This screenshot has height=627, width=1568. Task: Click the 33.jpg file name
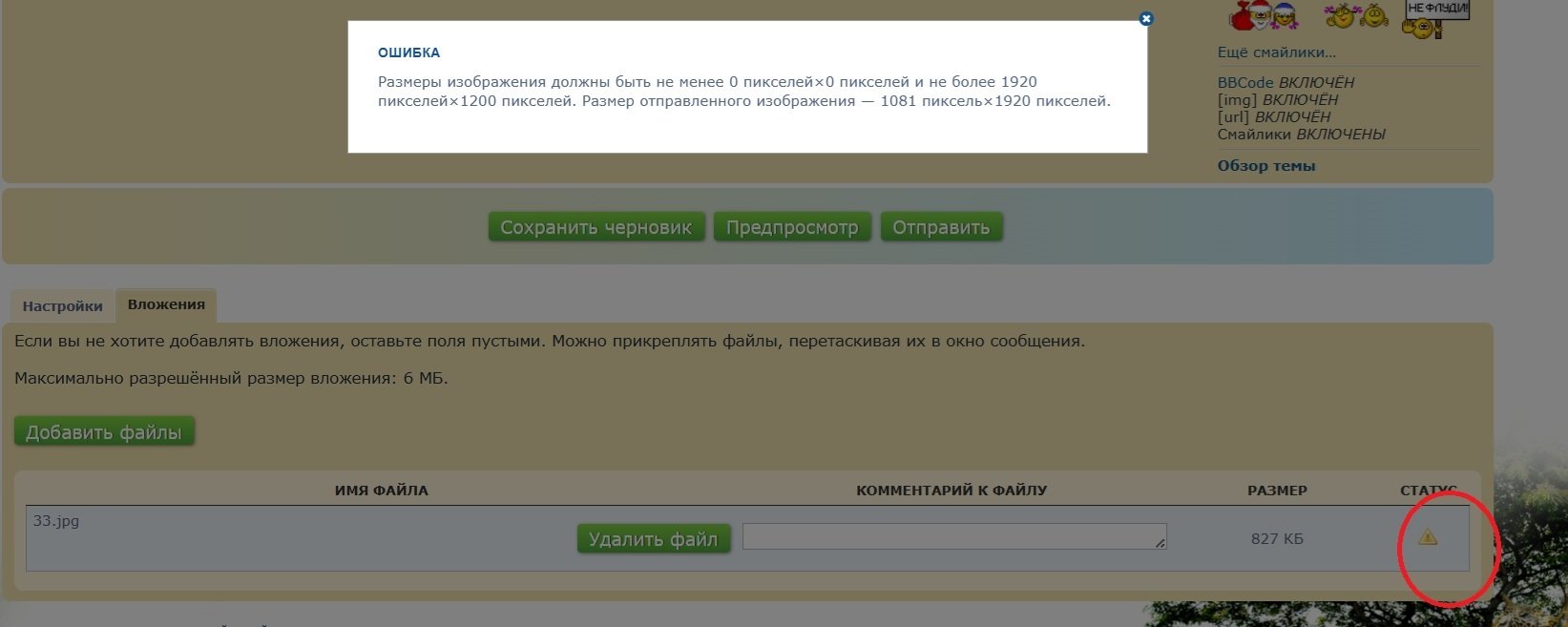click(x=56, y=521)
